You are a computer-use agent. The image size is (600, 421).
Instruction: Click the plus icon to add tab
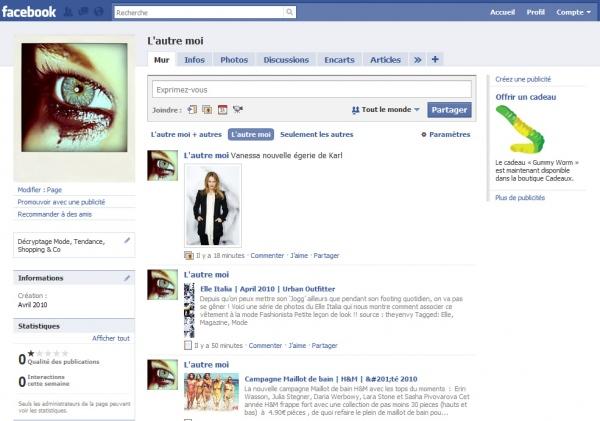coord(435,59)
